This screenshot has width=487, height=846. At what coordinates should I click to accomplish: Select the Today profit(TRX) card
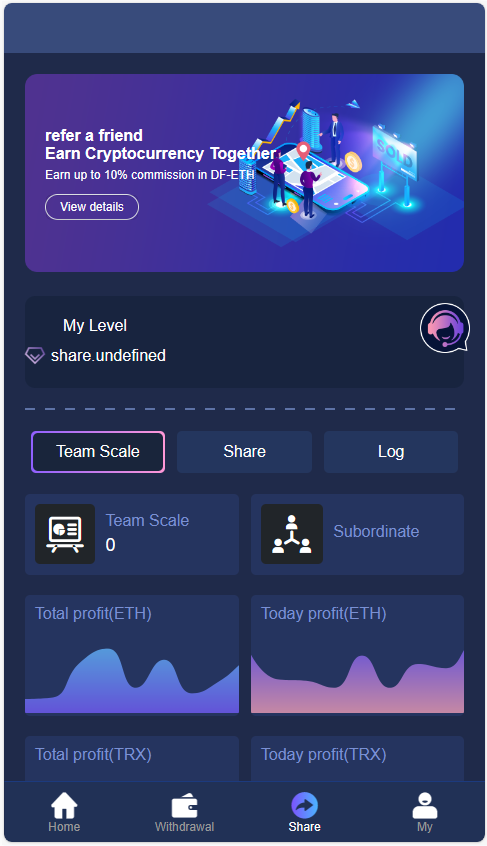357,758
